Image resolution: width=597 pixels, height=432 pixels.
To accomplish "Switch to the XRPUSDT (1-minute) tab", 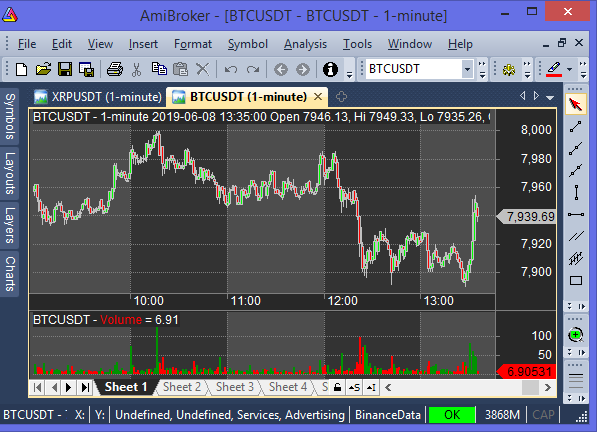I will (98, 97).
